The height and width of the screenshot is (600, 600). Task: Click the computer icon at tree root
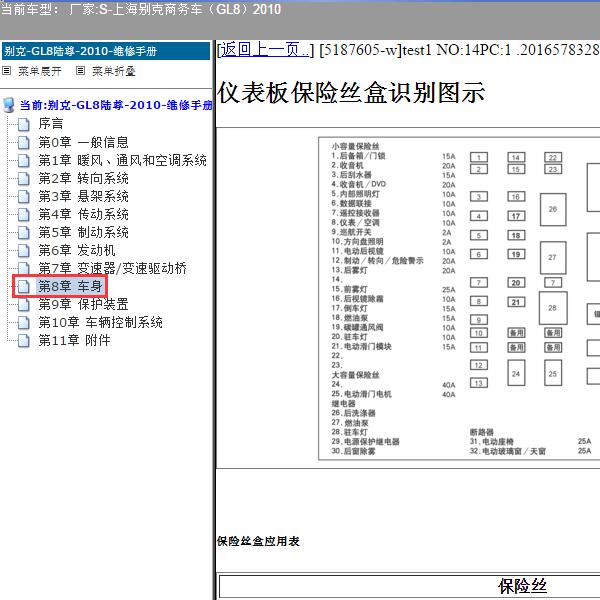[x=9, y=105]
